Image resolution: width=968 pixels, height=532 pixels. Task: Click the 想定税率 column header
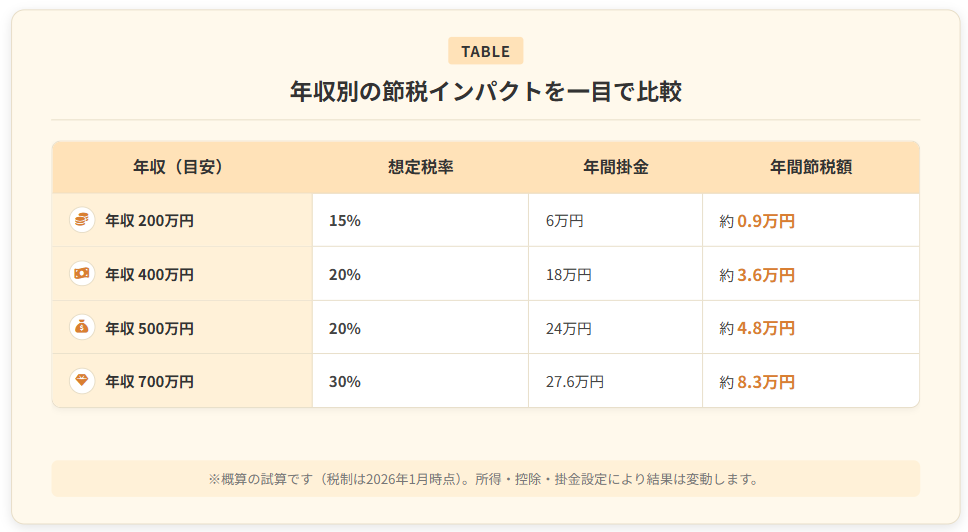pyautogui.click(x=420, y=167)
